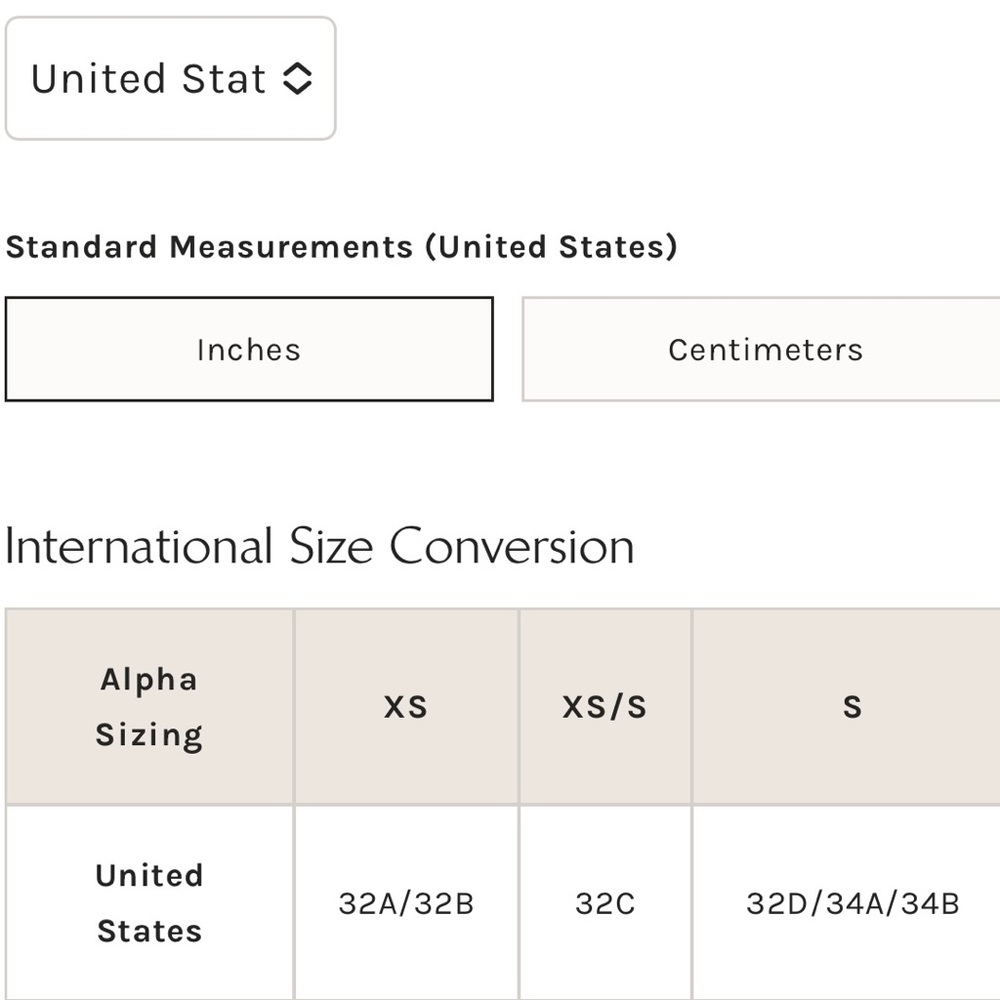Select the 32C size cell
The width and height of the screenshot is (1000, 1000).
(x=605, y=903)
